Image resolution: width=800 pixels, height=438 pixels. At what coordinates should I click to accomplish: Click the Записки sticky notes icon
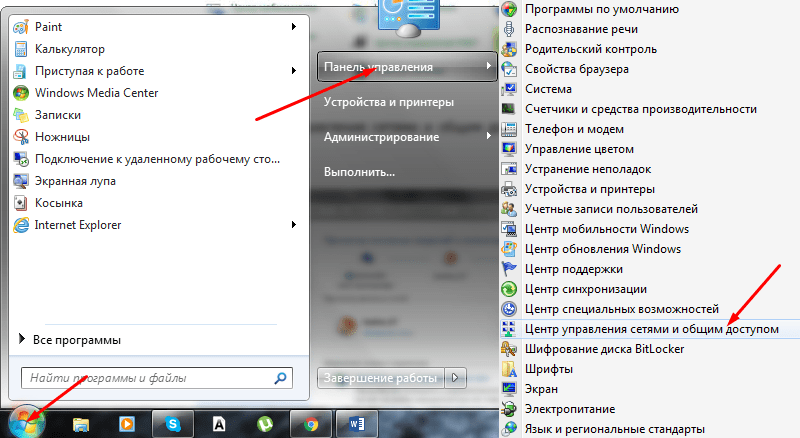tap(21, 115)
